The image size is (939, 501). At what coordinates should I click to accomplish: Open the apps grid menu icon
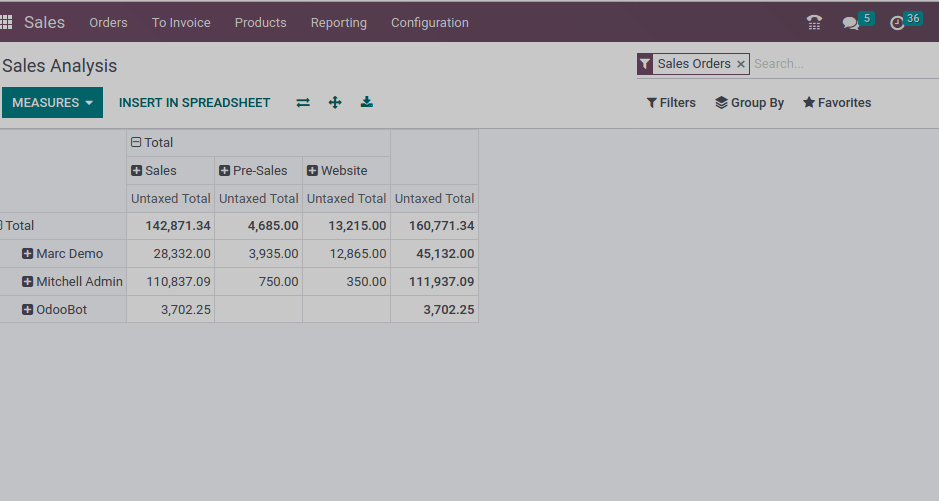[x=6, y=23]
